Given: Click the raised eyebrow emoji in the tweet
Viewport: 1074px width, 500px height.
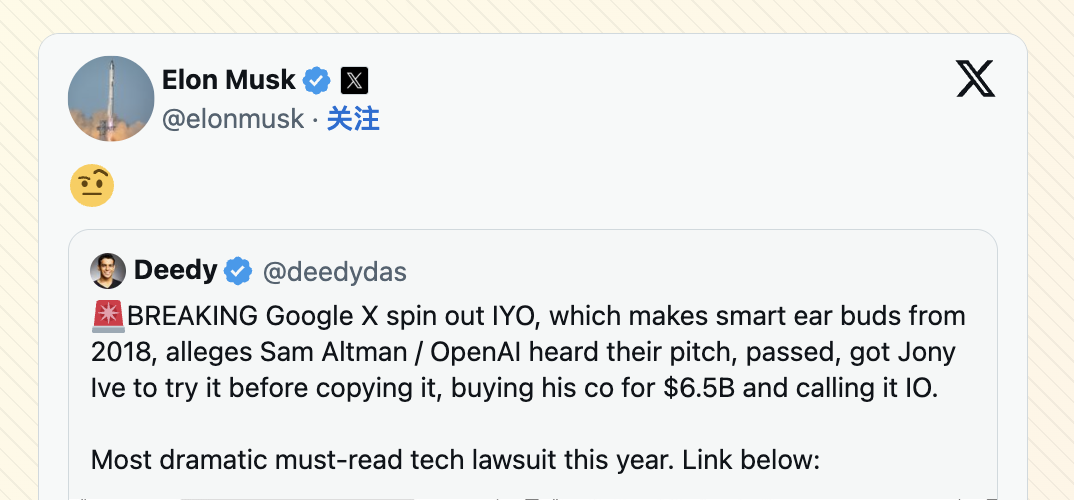Looking at the screenshot, I should click(x=92, y=186).
